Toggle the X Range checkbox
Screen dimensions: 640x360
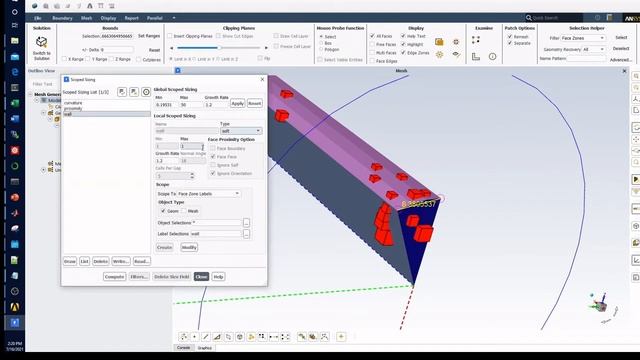pos(64,59)
